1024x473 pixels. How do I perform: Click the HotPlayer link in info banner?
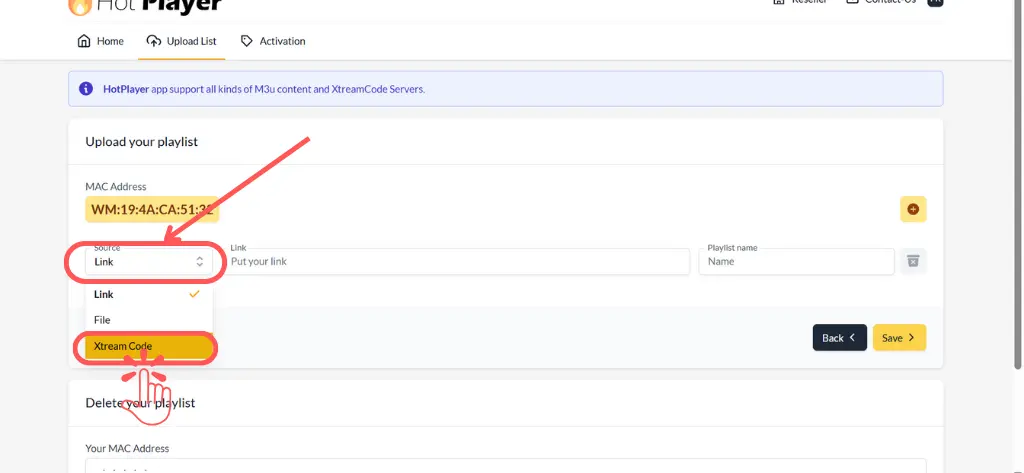point(126,89)
